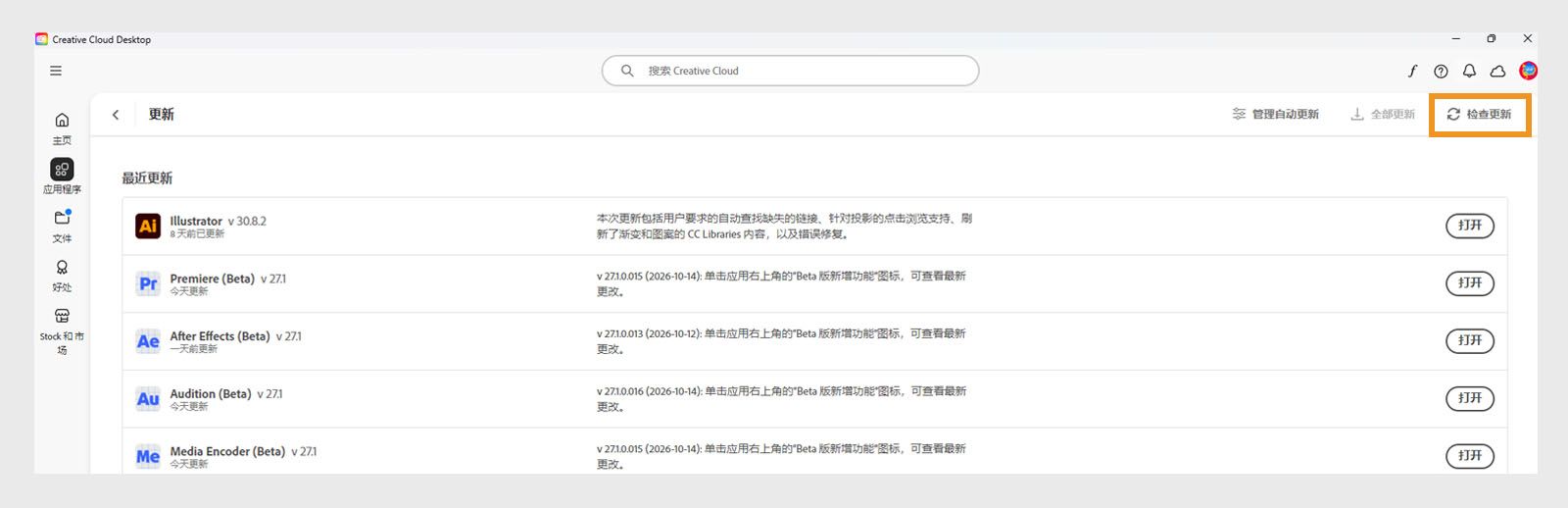Open the user profile avatar
The image size is (1568, 508).
click(1528, 71)
